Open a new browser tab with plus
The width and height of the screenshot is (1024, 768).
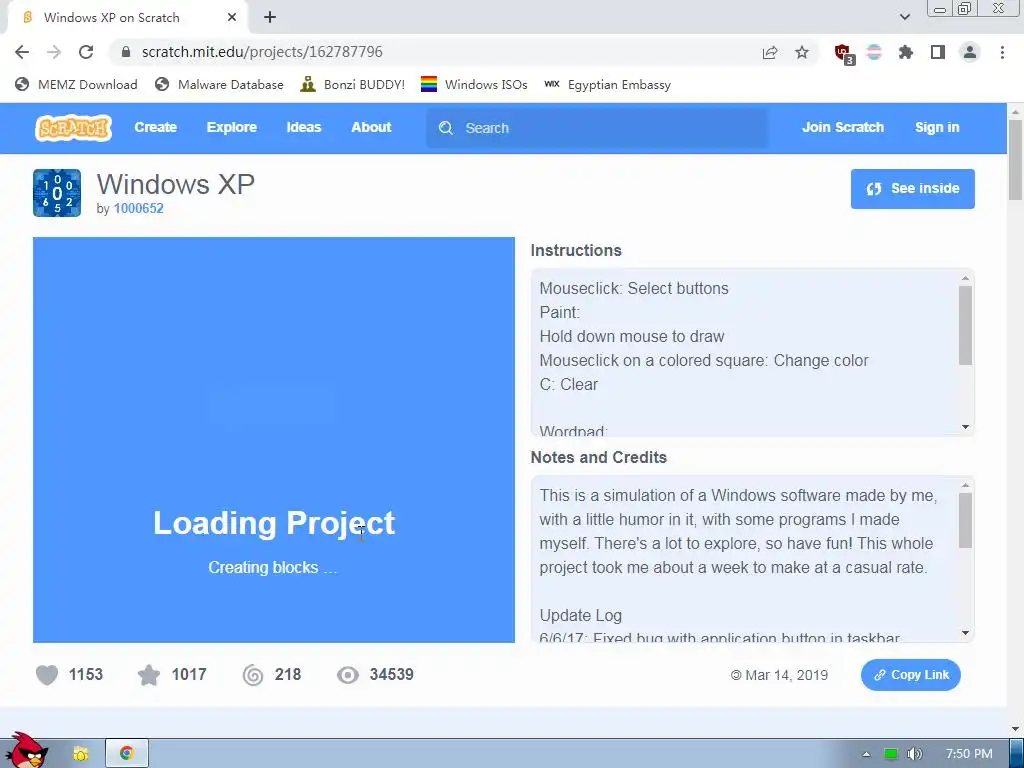click(270, 18)
